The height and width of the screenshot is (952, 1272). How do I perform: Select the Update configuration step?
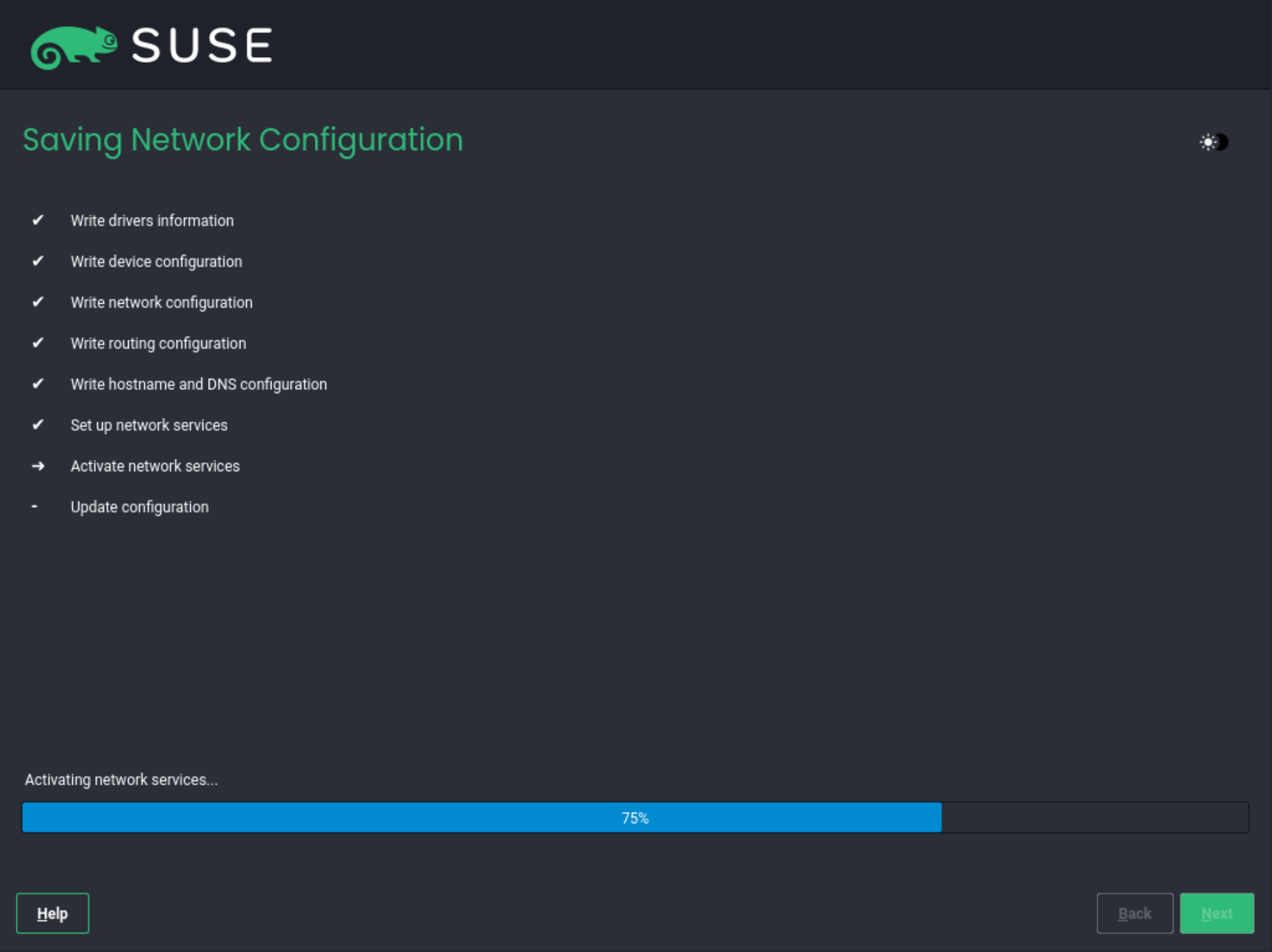point(140,506)
